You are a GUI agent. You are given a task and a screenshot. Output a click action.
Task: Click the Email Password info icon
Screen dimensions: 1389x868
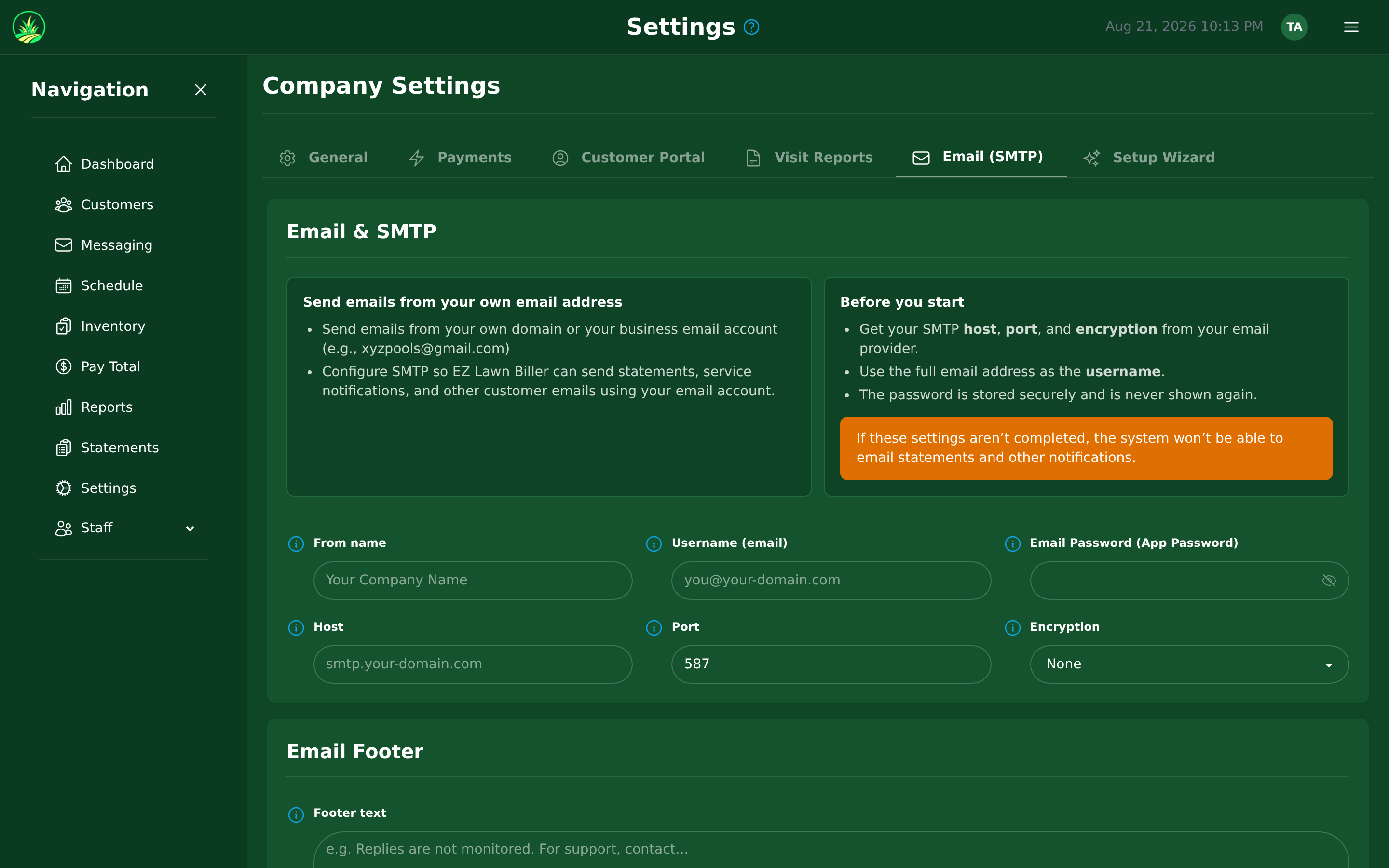(1012, 543)
